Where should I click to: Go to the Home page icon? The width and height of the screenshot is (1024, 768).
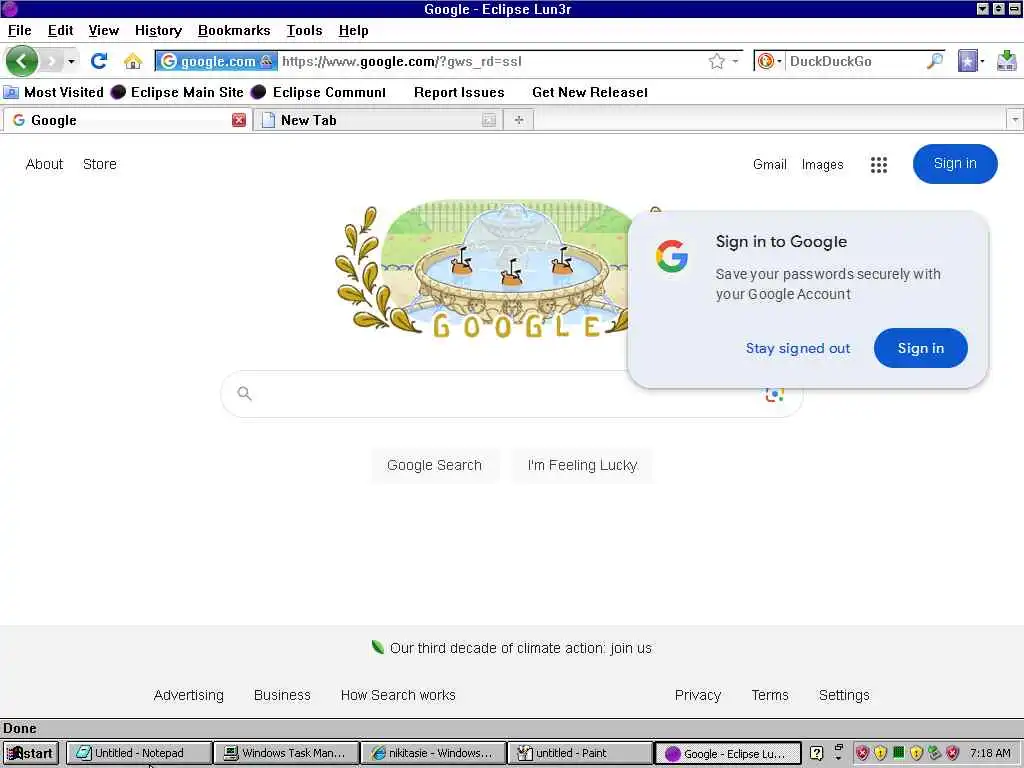(133, 61)
